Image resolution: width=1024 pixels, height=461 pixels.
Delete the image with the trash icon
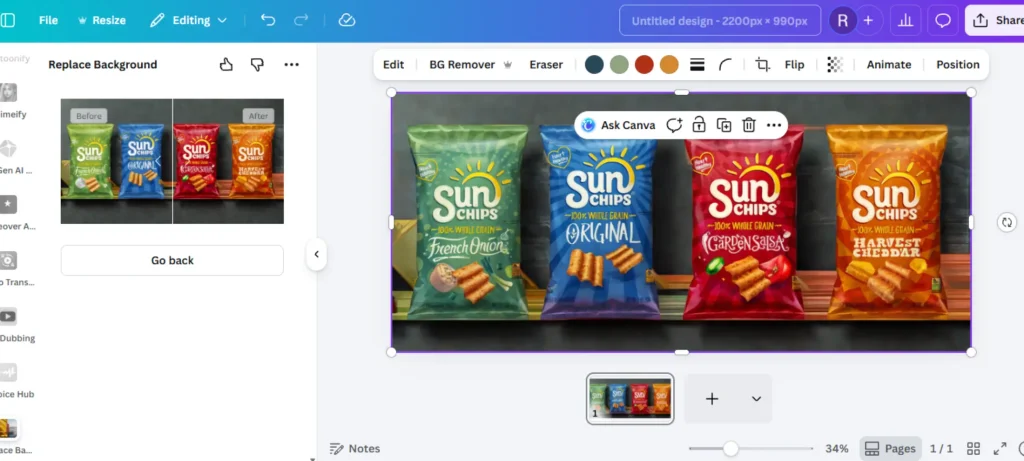pos(748,125)
